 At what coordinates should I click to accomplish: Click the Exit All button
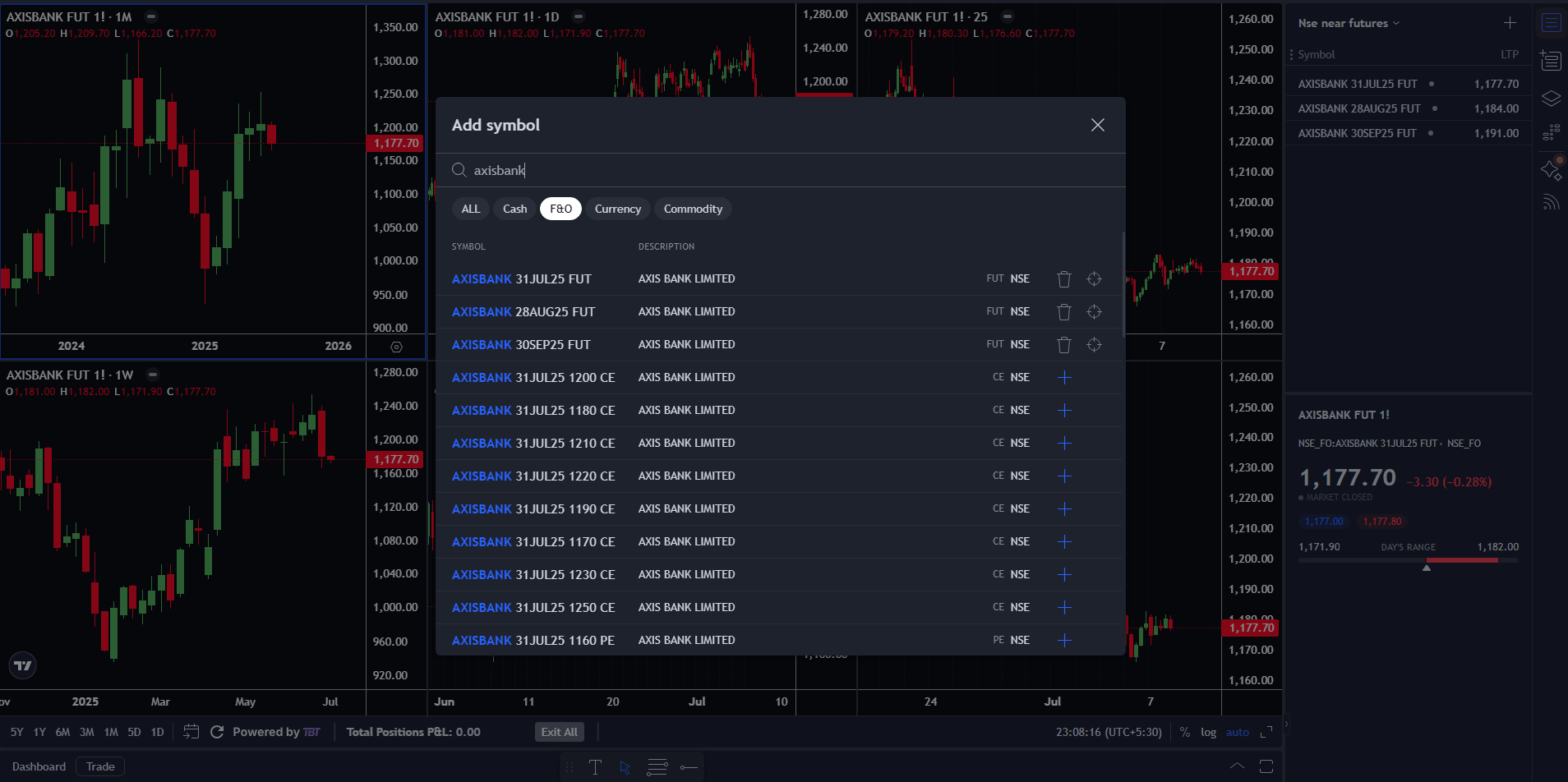click(560, 732)
